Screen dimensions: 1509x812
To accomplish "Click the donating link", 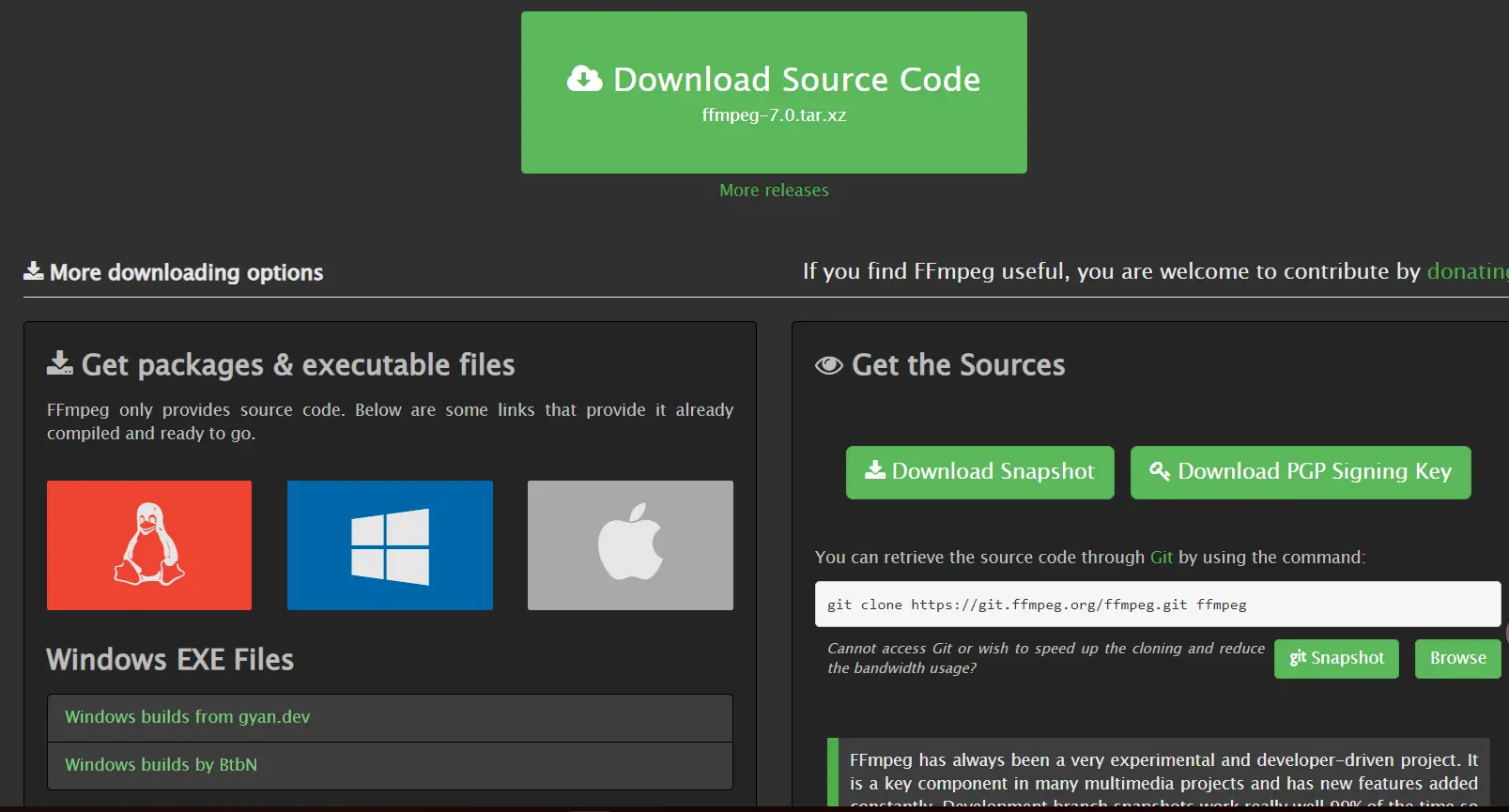I will coord(1468,271).
